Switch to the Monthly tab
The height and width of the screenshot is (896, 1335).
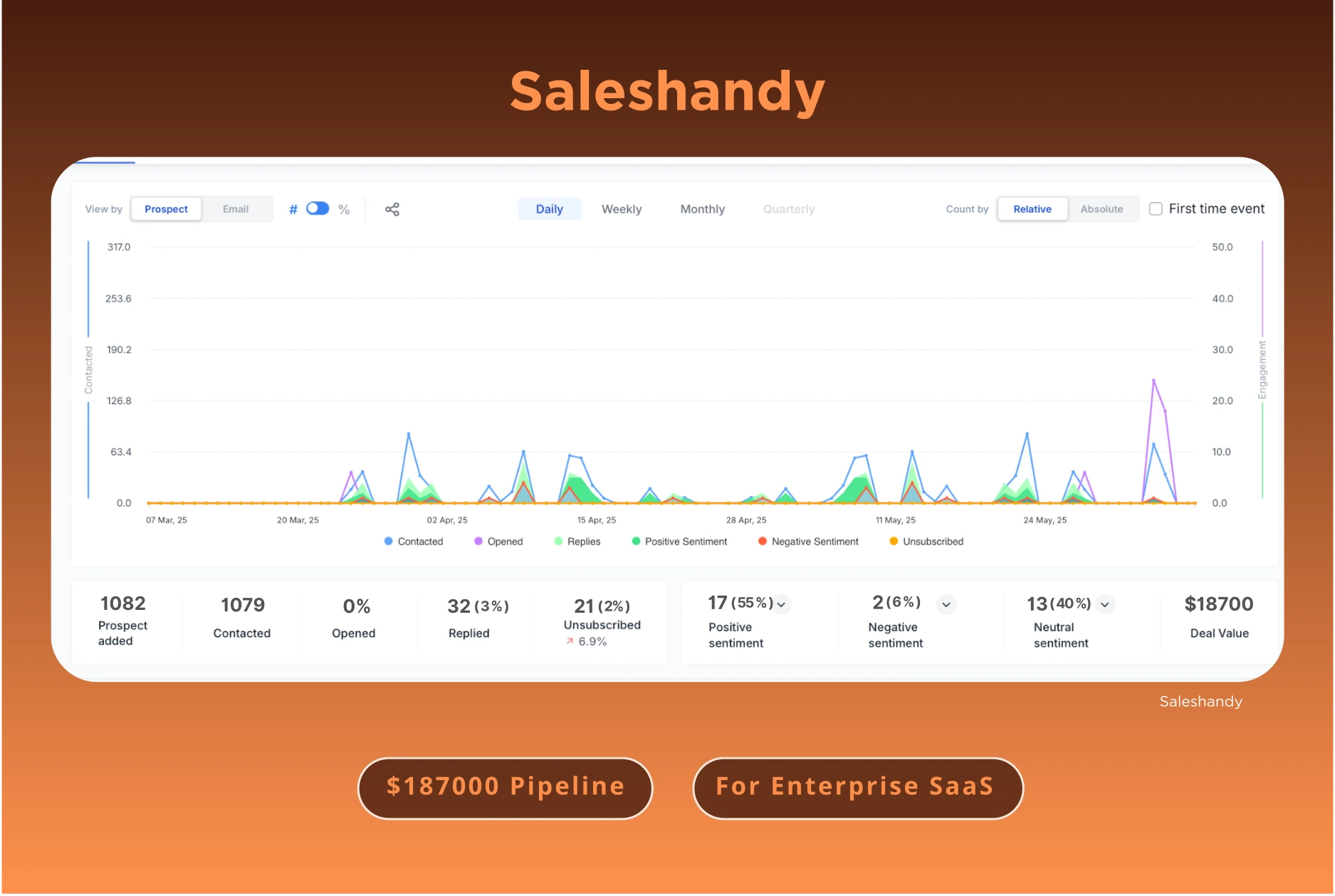(x=703, y=209)
